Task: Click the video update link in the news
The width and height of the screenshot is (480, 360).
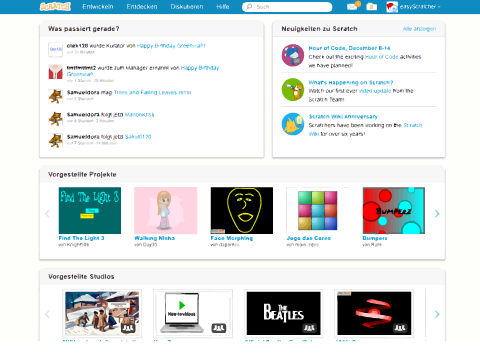Action: click(x=375, y=91)
